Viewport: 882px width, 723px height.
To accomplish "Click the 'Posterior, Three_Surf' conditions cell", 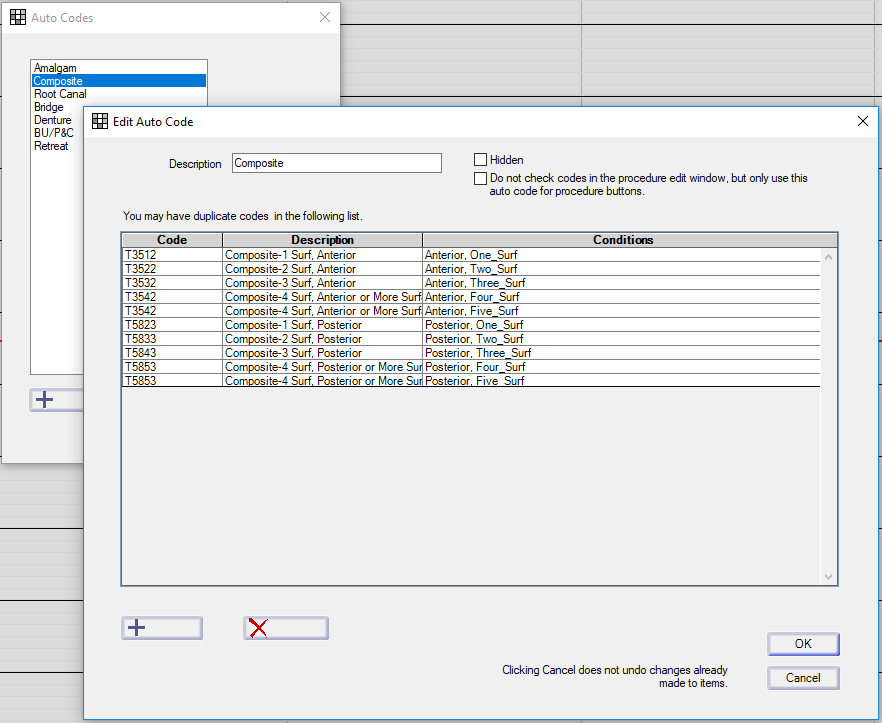I will pyautogui.click(x=622, y=353).
